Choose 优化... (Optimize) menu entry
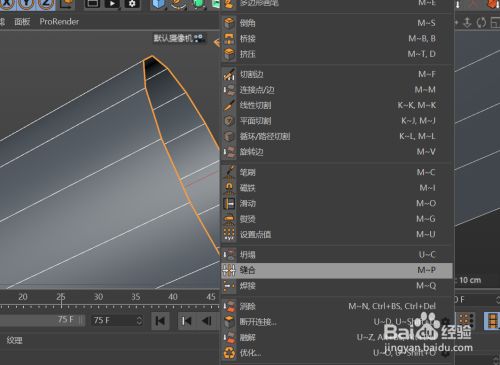500x365 pixels. coord(337,353)
